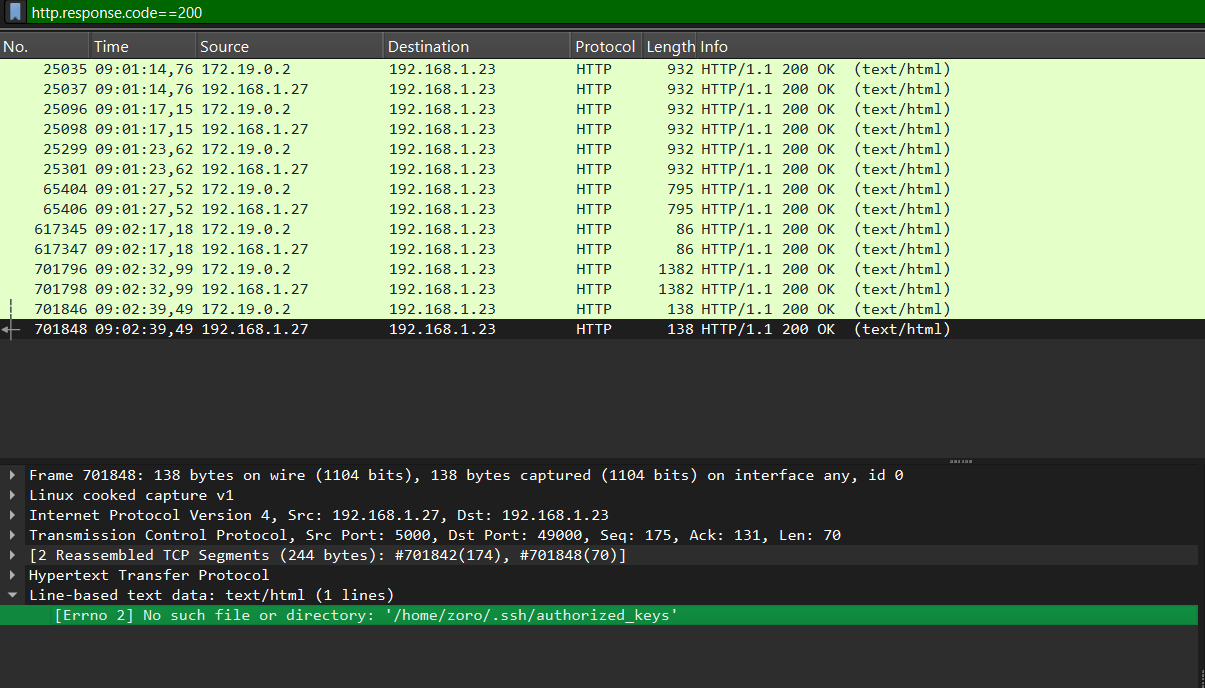
Task: Expand Linux cooked capture v1 section
Action: [12, 495]
